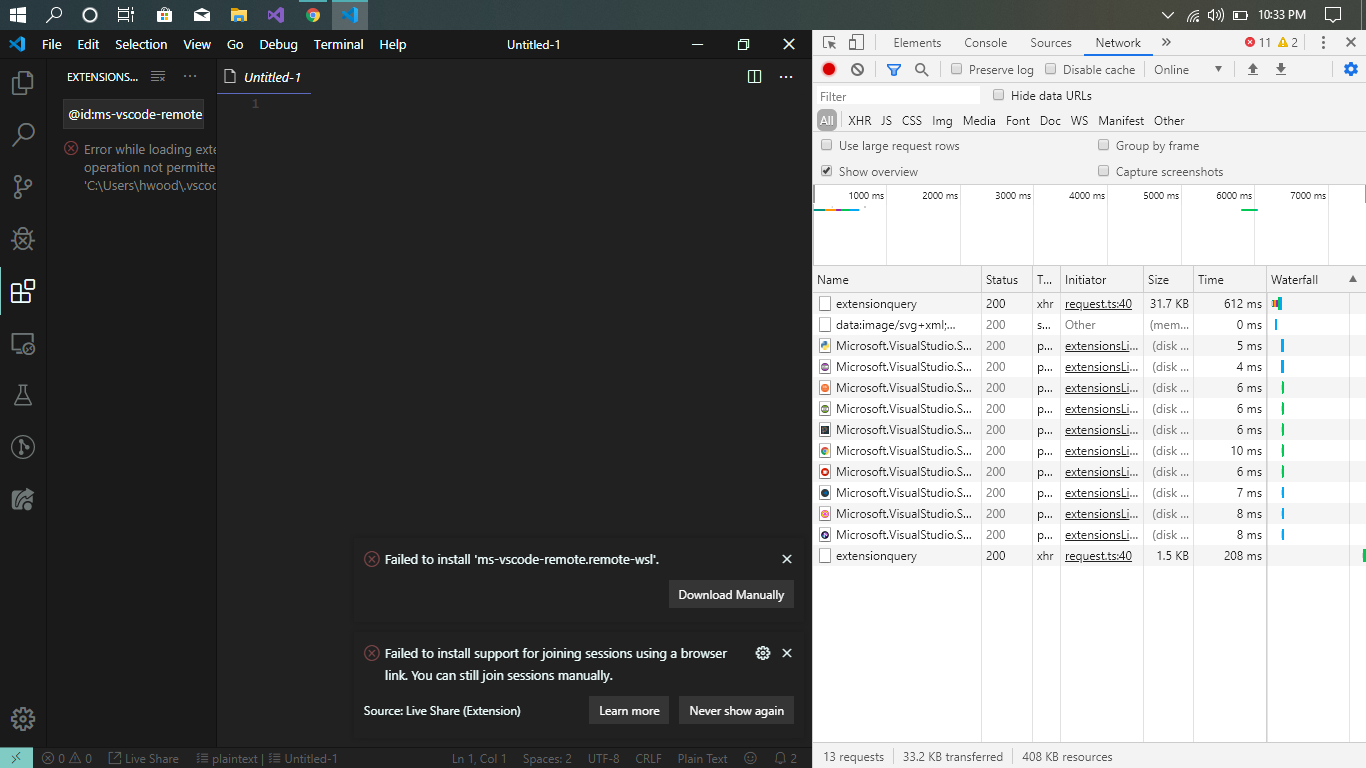Open the Remote Explorer sidebar icon
The height and width of the screenshot is (768, 1366).
pos(22,343)
